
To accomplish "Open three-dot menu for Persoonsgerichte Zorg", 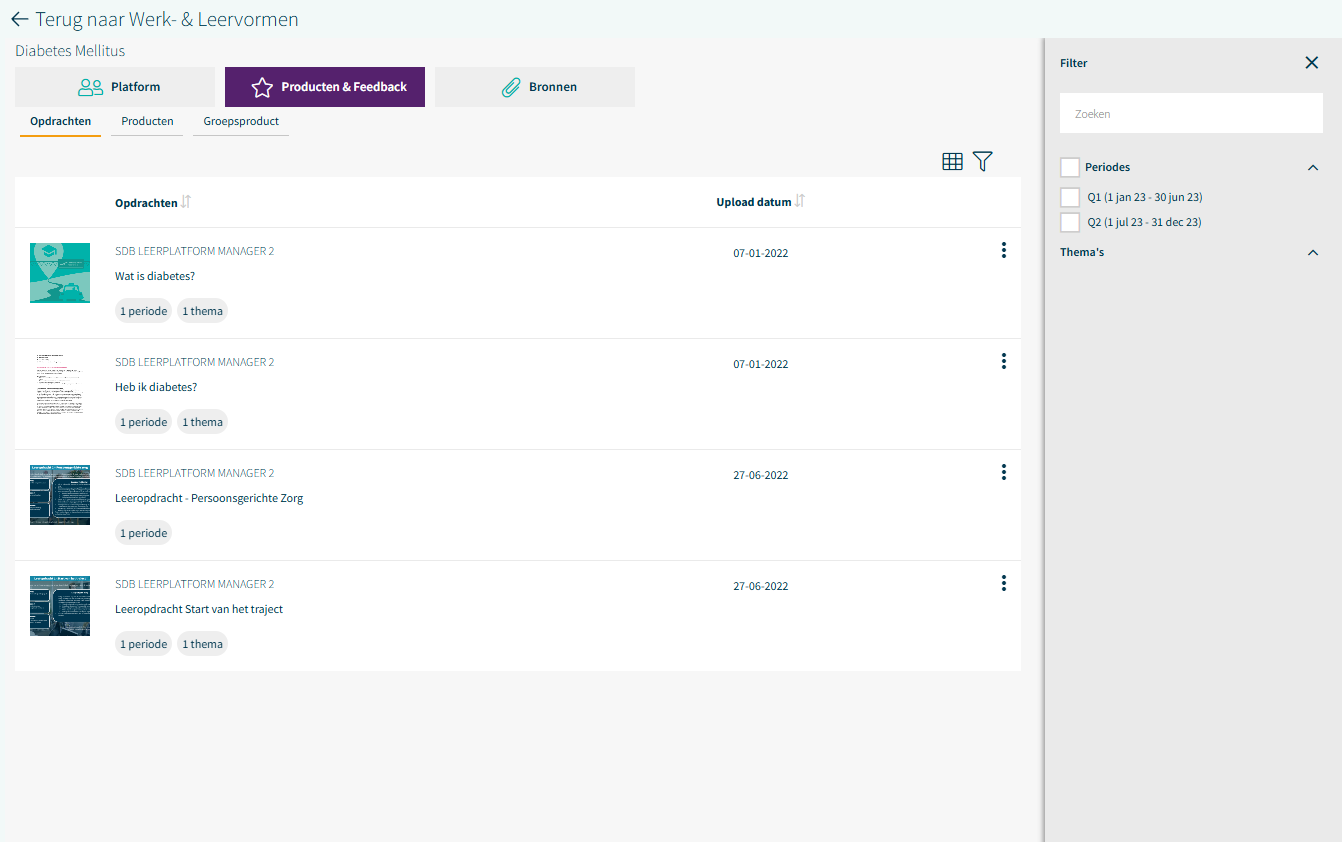I will tap(1003, 473).
